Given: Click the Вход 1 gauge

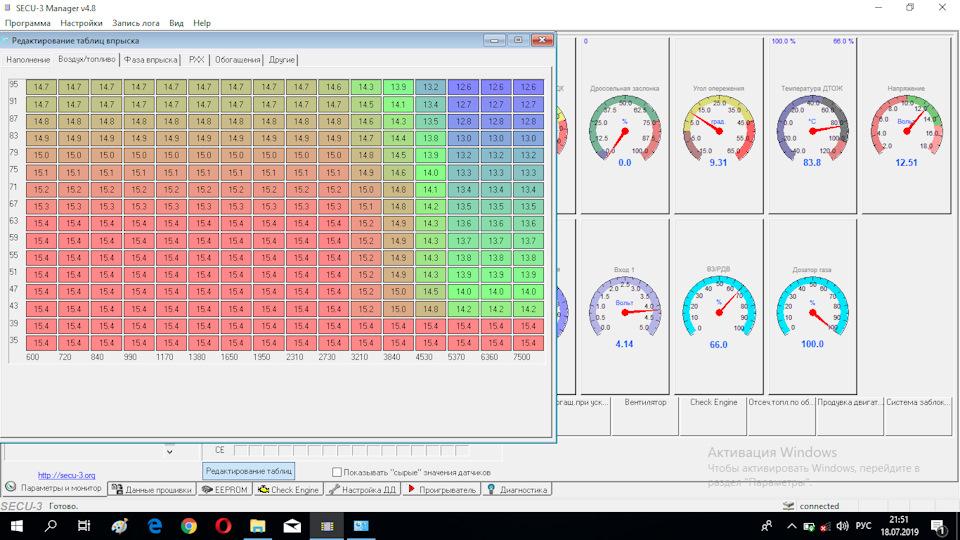Looking at the screenshot, I should point(624,307).
